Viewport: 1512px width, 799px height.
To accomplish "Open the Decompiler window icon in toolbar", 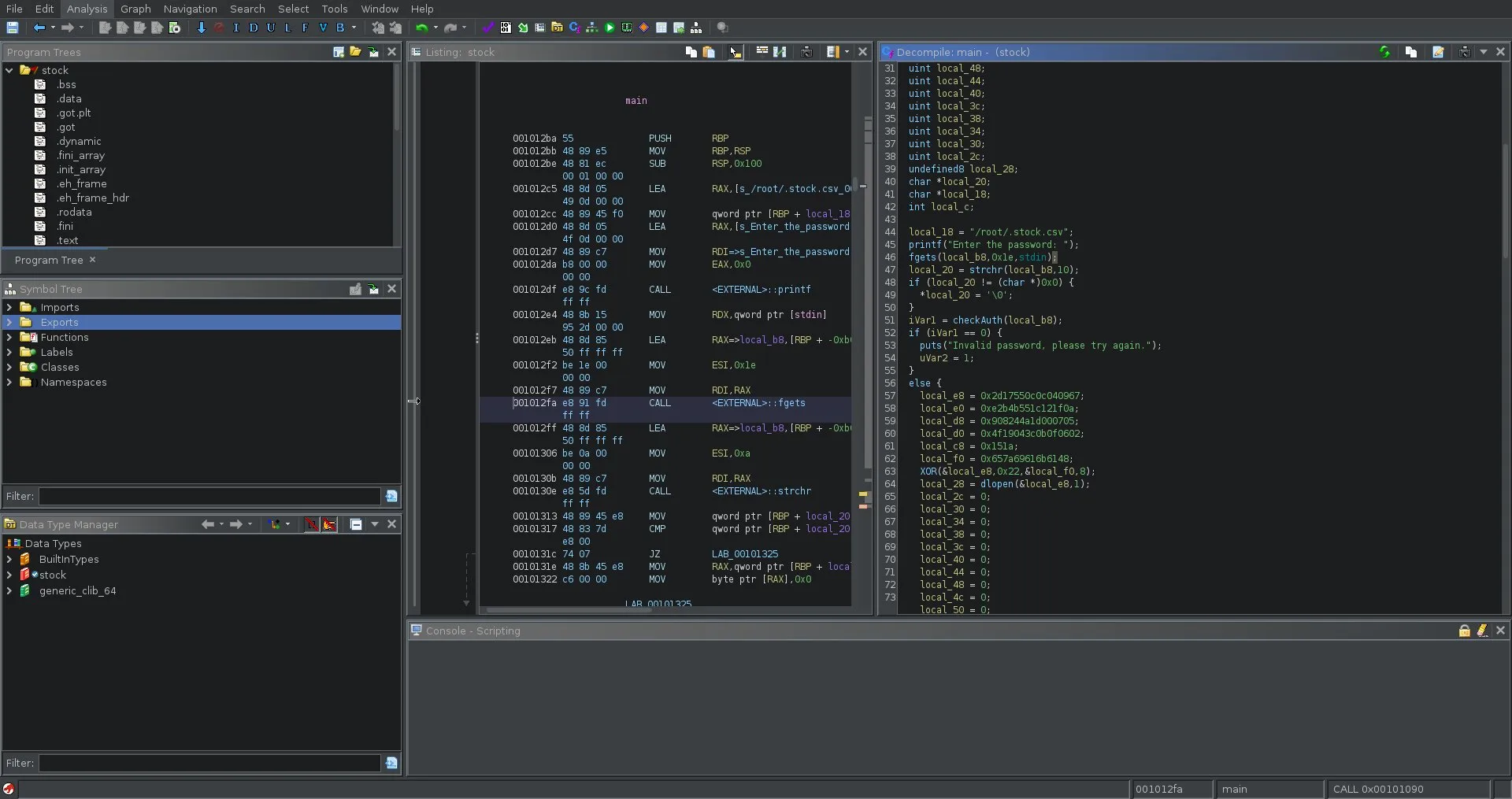I will [x=574, y=28].
